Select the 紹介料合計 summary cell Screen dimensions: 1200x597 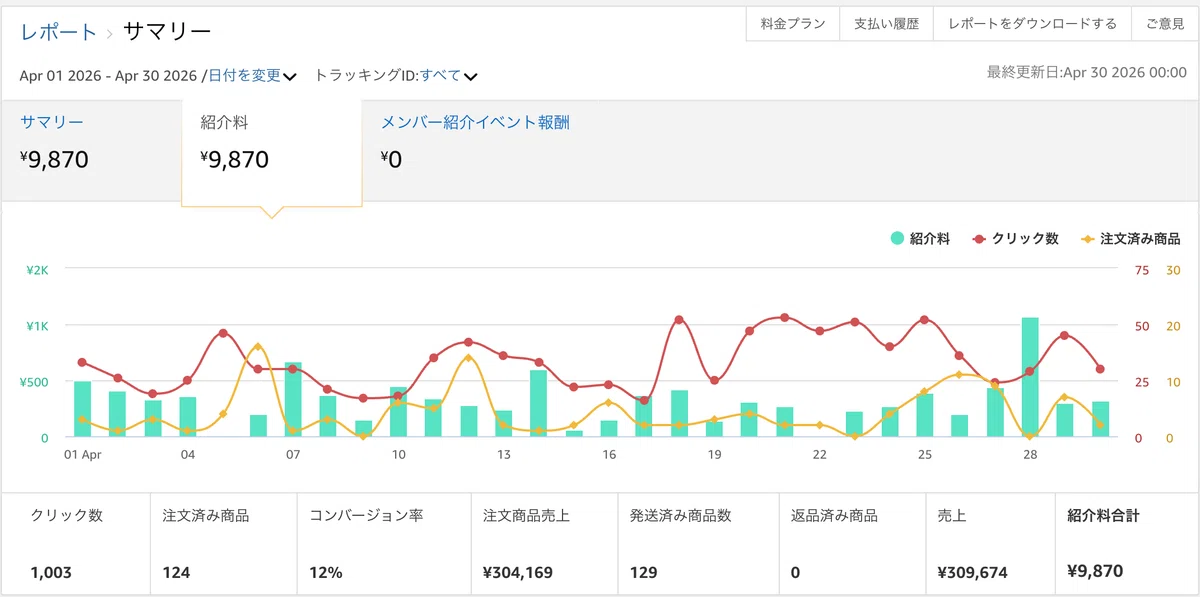[x=1126, y=543]
